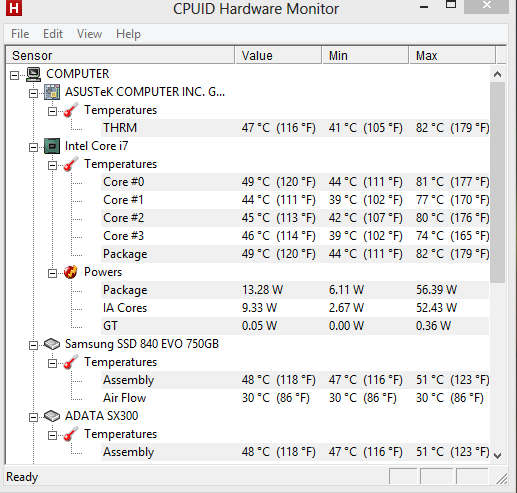Select the Package temperature row

[295, 254]
